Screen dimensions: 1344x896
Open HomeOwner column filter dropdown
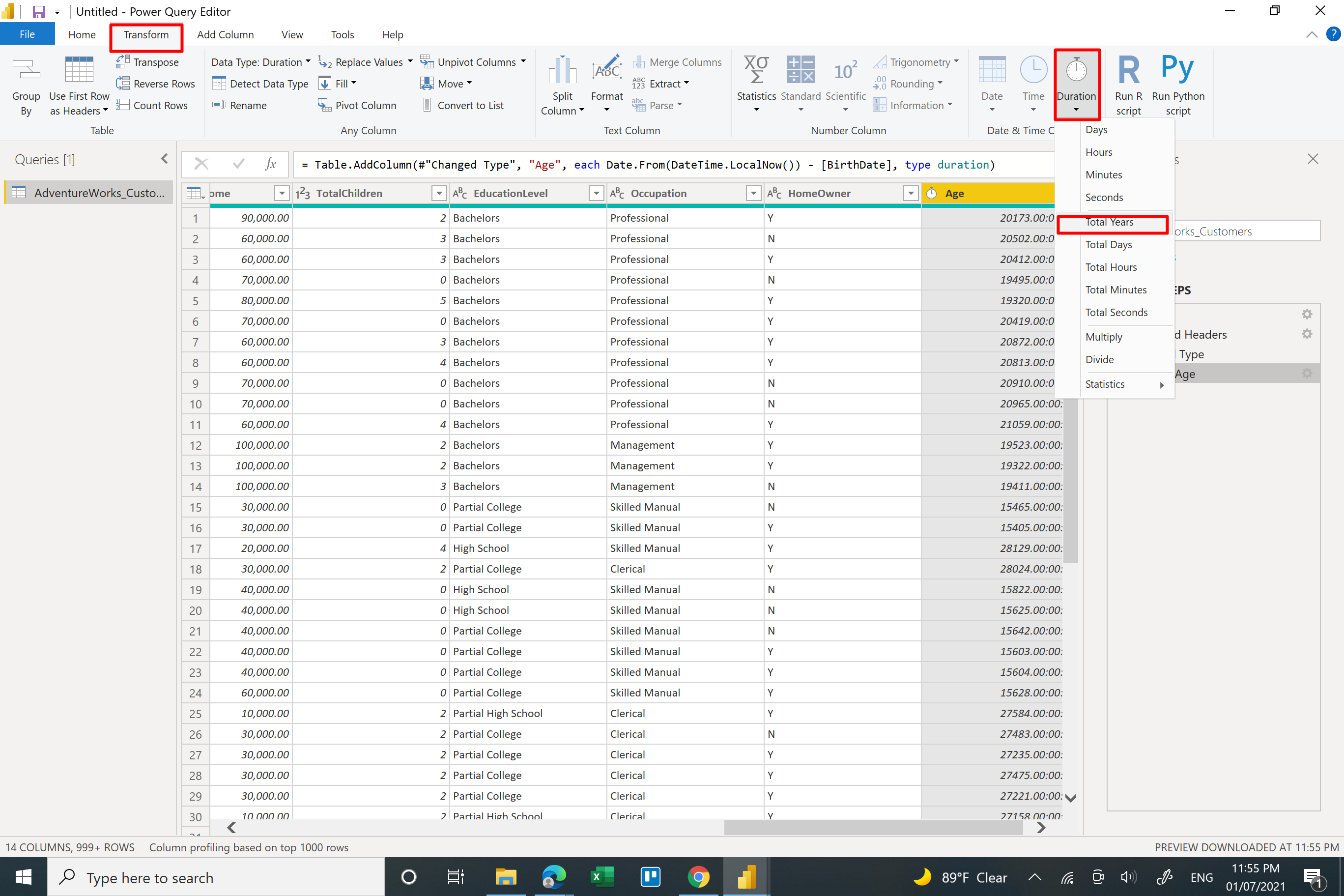click(x=911, y=193)
